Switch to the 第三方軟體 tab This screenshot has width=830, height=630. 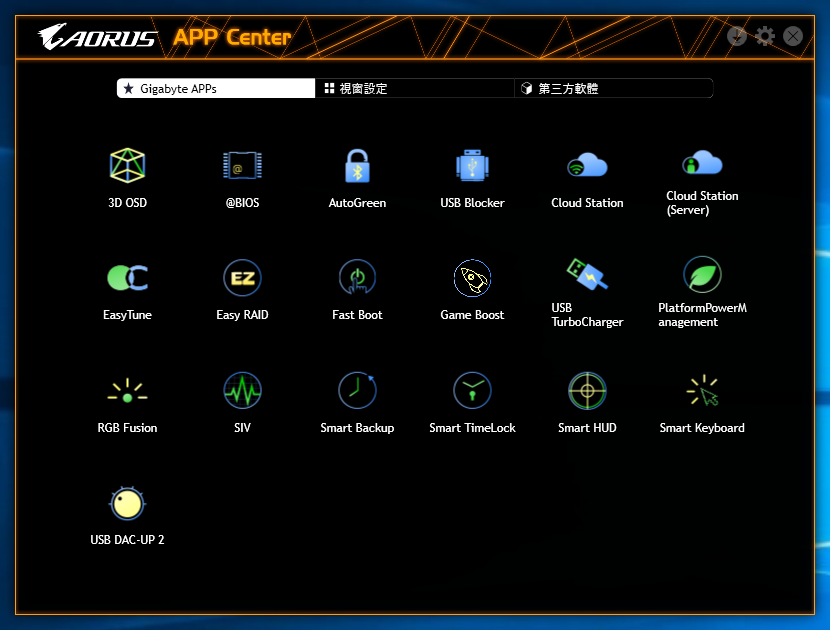[614, 88]
